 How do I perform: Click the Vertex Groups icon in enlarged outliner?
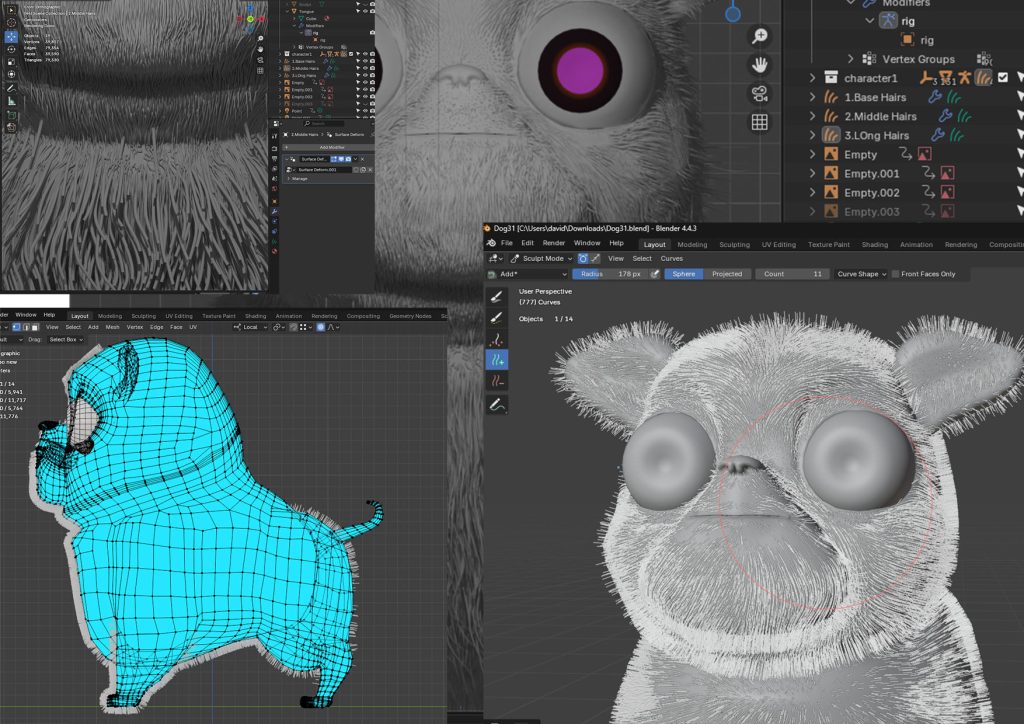tap(869, 59)
